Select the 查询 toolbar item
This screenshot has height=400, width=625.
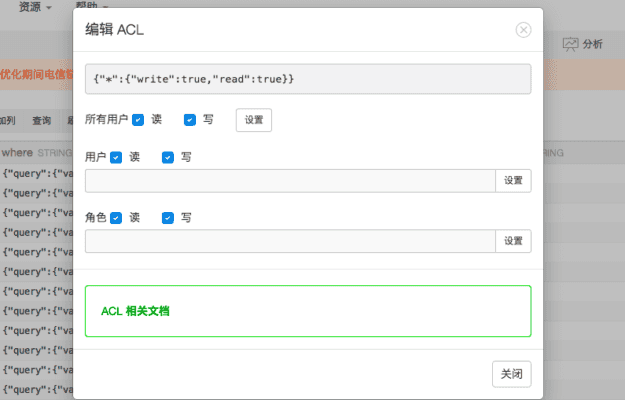click(42, 120)
